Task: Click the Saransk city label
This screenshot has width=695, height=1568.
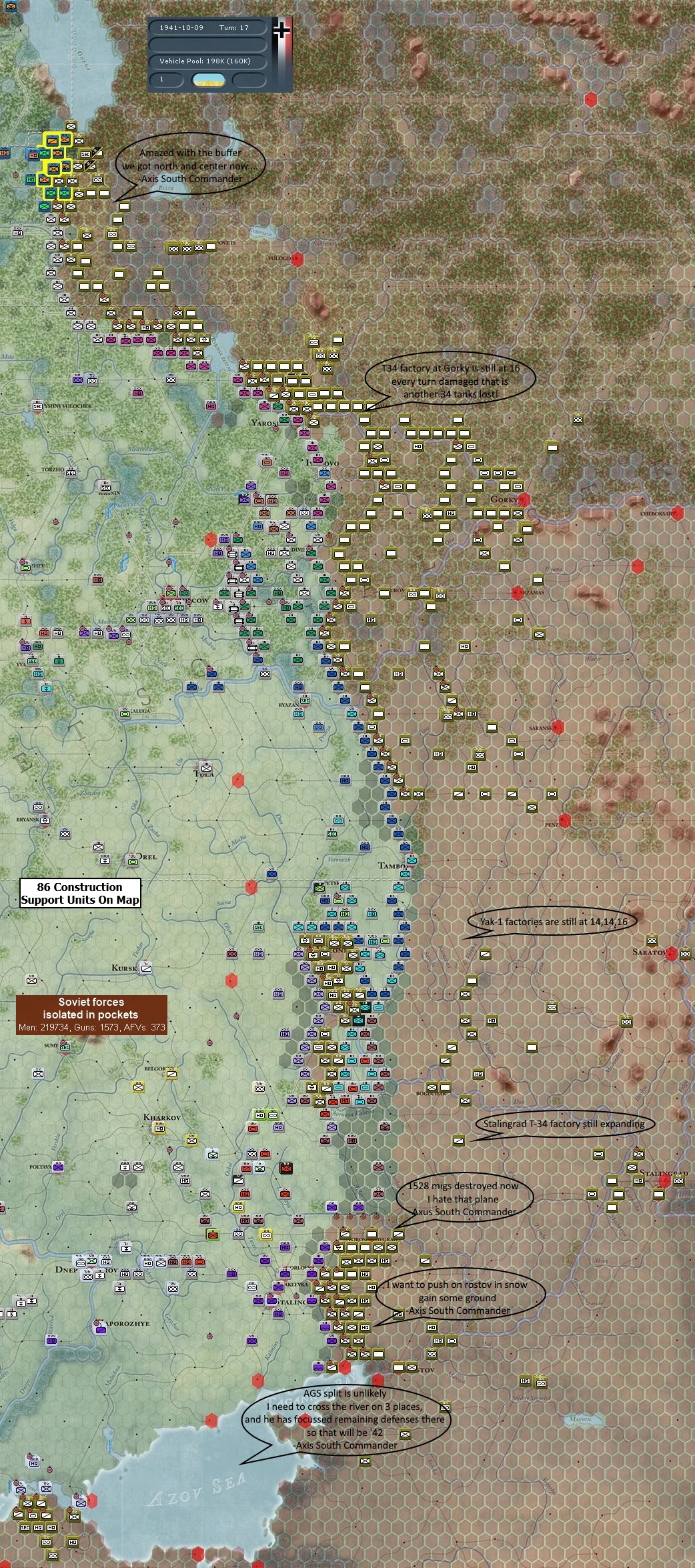Action: 540,728
